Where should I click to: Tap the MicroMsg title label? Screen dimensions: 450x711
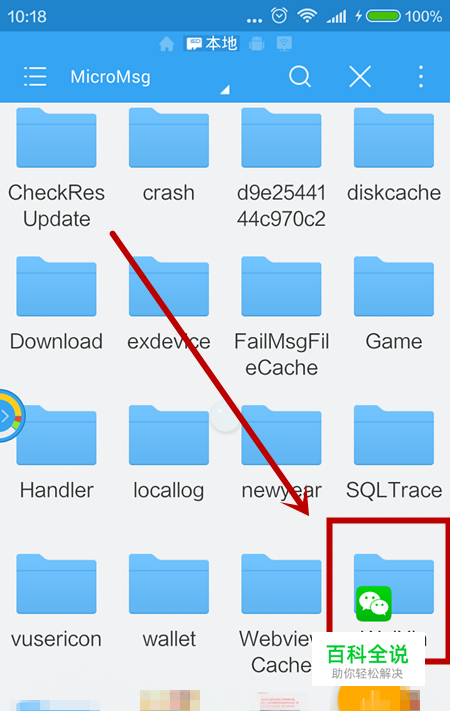point(110,77)
